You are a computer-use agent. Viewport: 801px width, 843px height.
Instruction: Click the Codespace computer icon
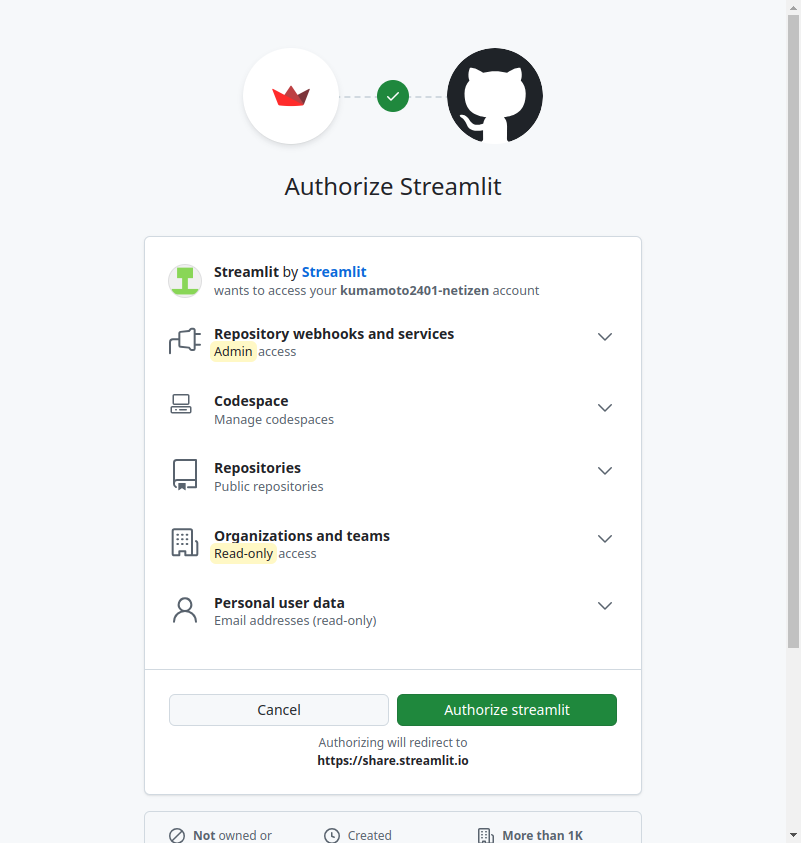tap(181, 405)
